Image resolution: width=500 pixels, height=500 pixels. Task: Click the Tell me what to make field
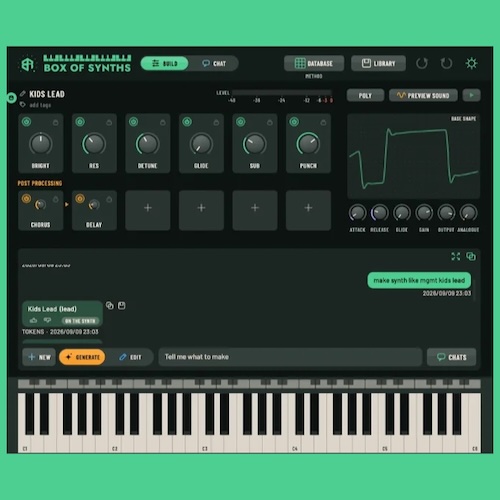click(290, 357)
